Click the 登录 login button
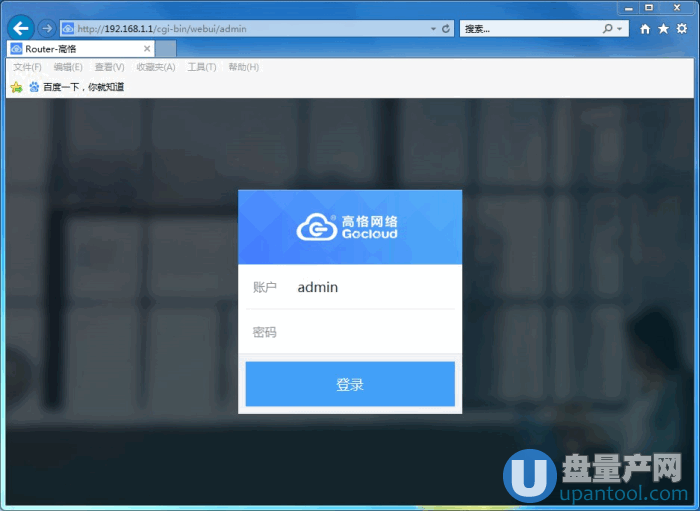 click(x=350, y=384)
